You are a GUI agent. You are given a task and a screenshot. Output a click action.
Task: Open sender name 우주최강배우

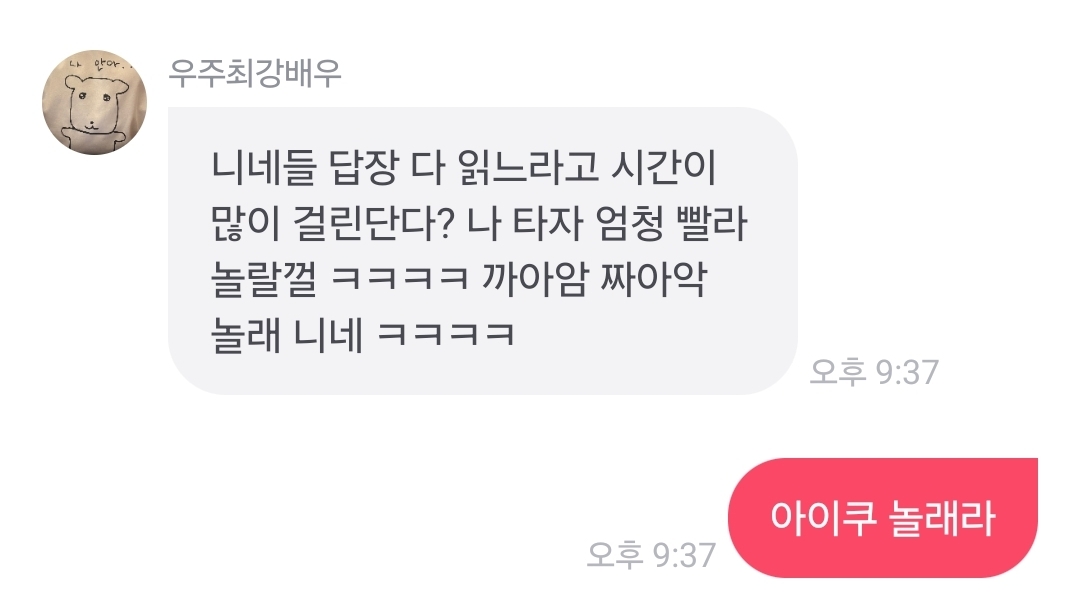click(255, 73)
